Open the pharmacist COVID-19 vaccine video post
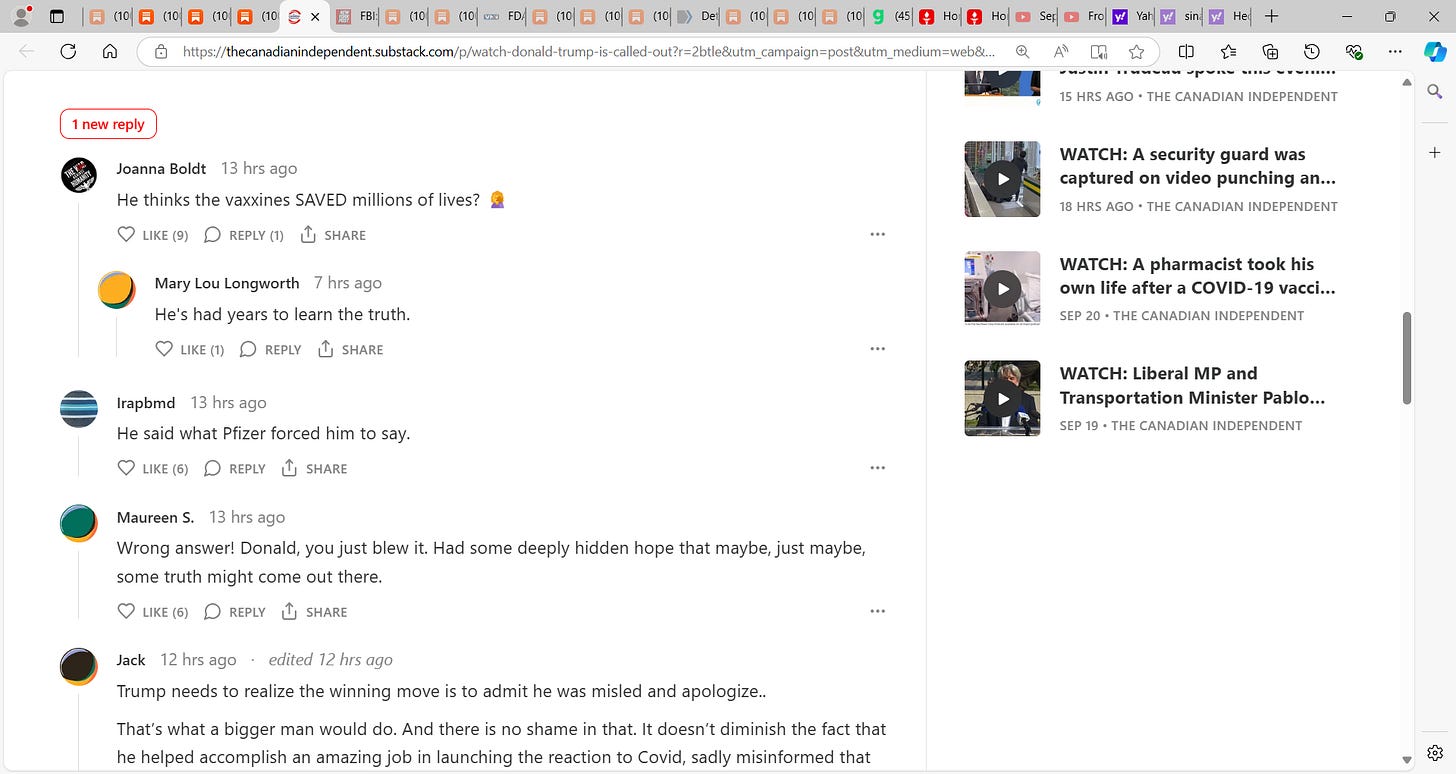The image size is (1456, 774). click(1197, 276)
